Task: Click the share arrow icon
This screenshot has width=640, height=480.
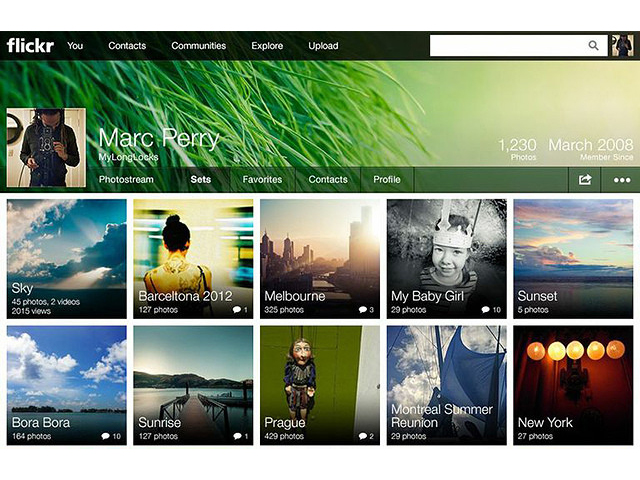Action: [x=585, y=180]
